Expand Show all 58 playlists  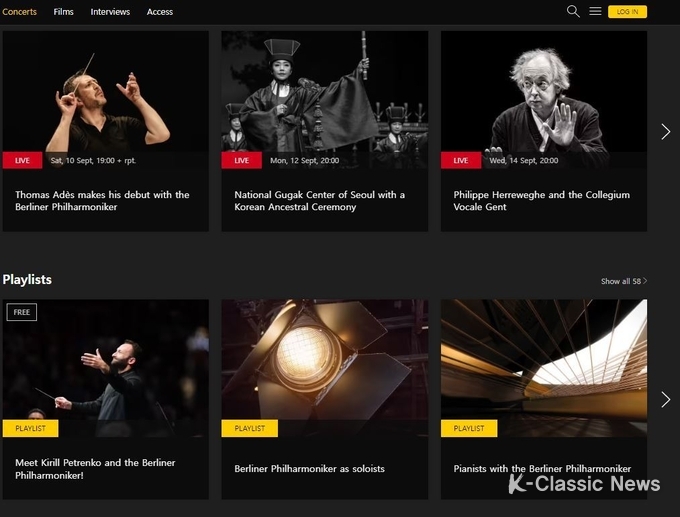pyautogui.click(x=624, y=281)
